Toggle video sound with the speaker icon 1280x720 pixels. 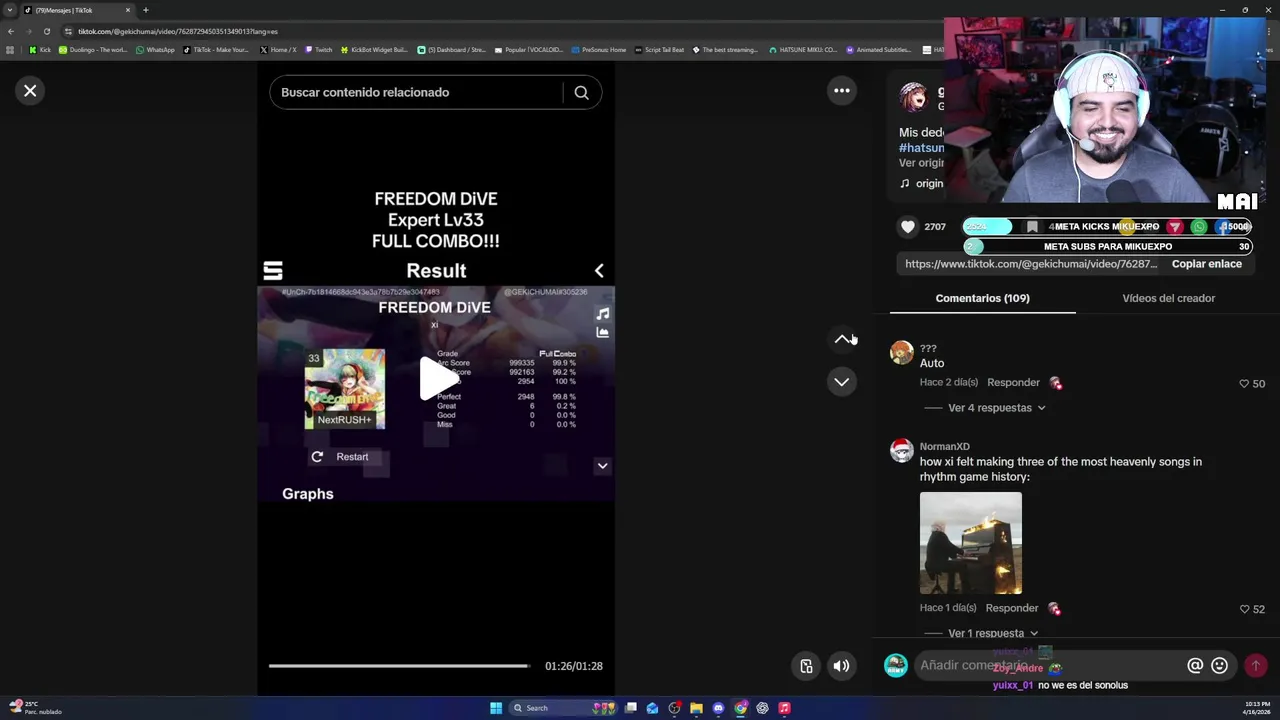[x=842, y=666]
